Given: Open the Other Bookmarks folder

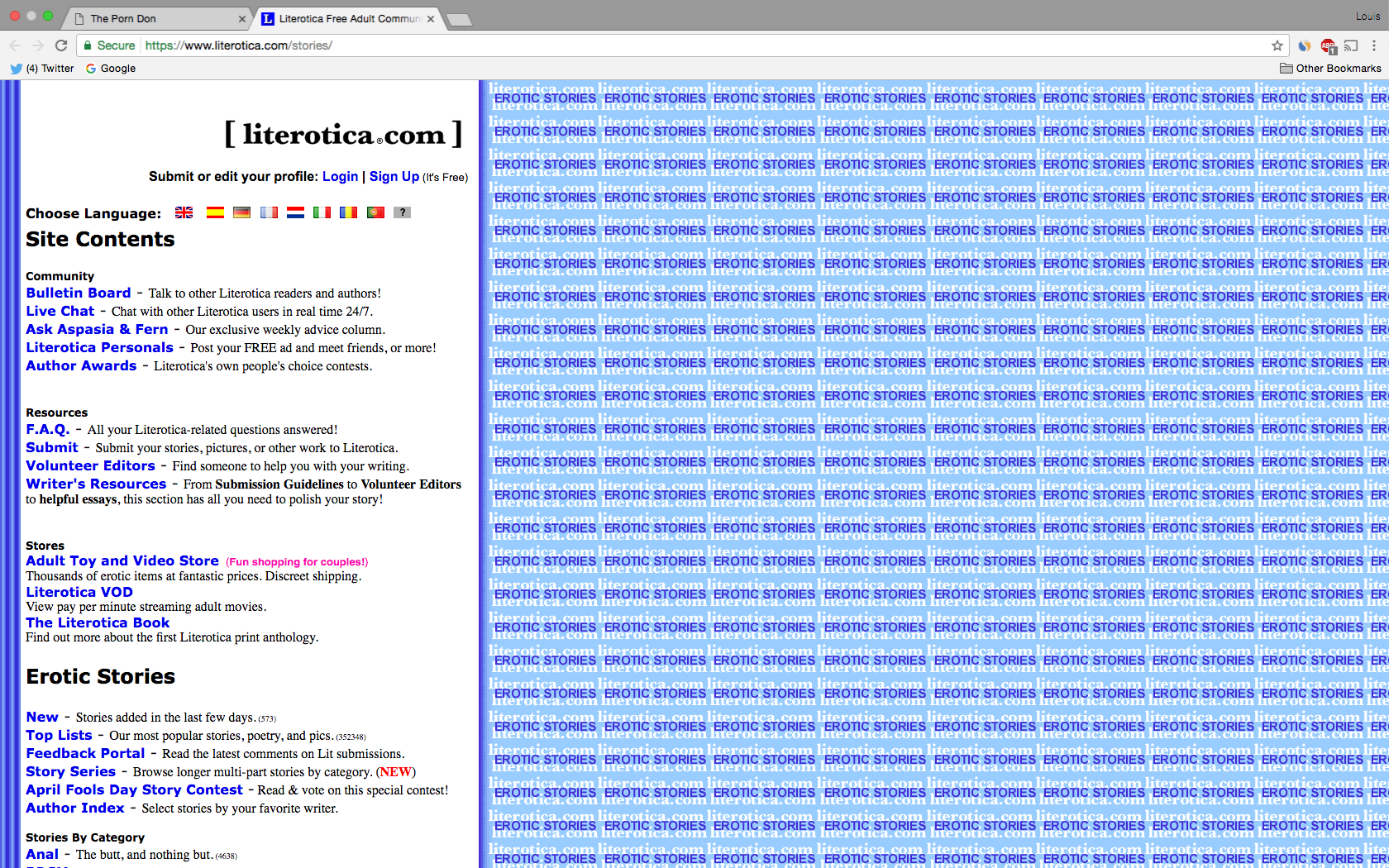Looking at the screenshot, I should click(1330, 69).
